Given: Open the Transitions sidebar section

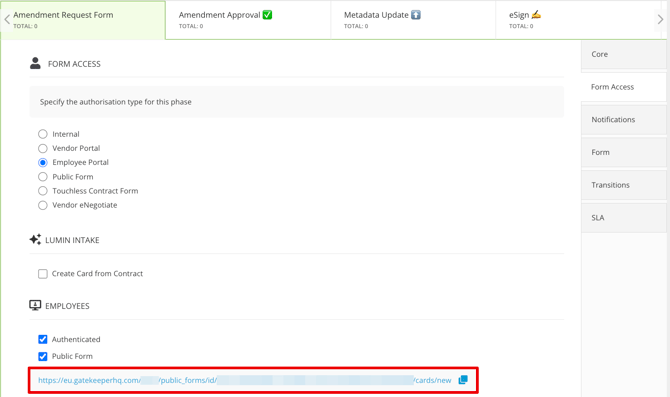Looking at the screenshot, I should [x=623, y=185].
